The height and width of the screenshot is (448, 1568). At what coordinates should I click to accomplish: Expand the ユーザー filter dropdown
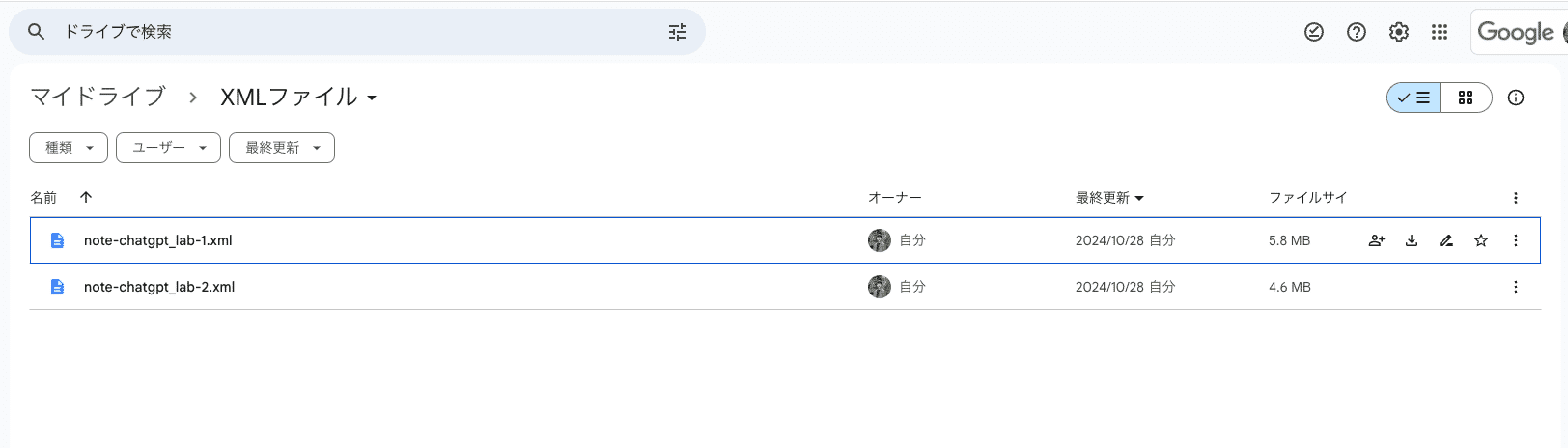click(x=168, y=148)
